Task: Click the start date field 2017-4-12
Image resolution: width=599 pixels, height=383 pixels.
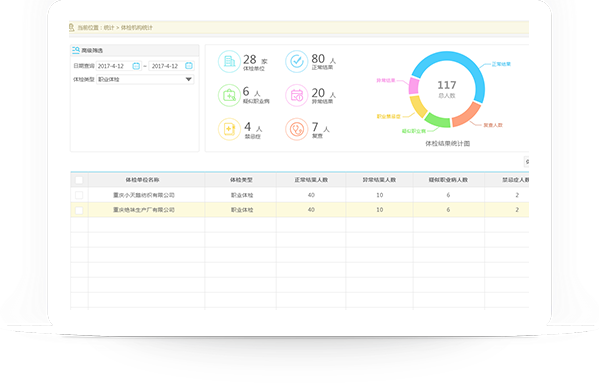Action: [x=119, y=66]
